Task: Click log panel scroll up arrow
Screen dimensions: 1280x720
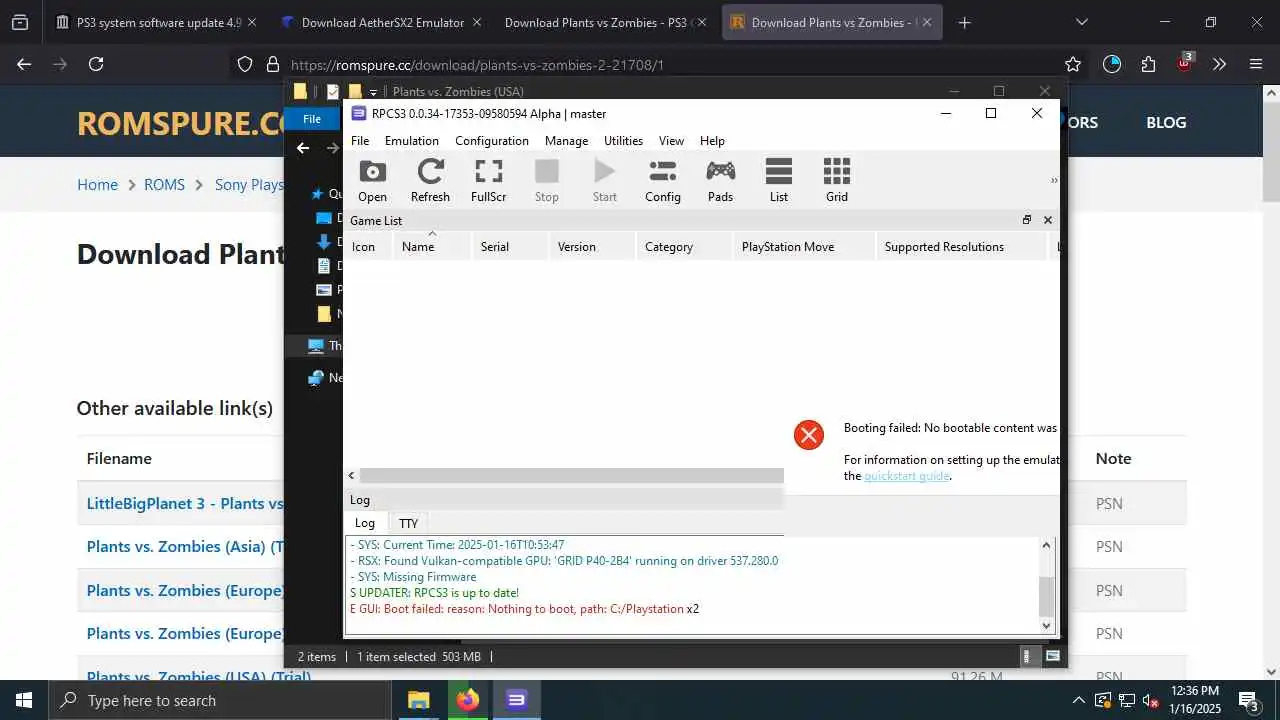Action: point(1047,545)
